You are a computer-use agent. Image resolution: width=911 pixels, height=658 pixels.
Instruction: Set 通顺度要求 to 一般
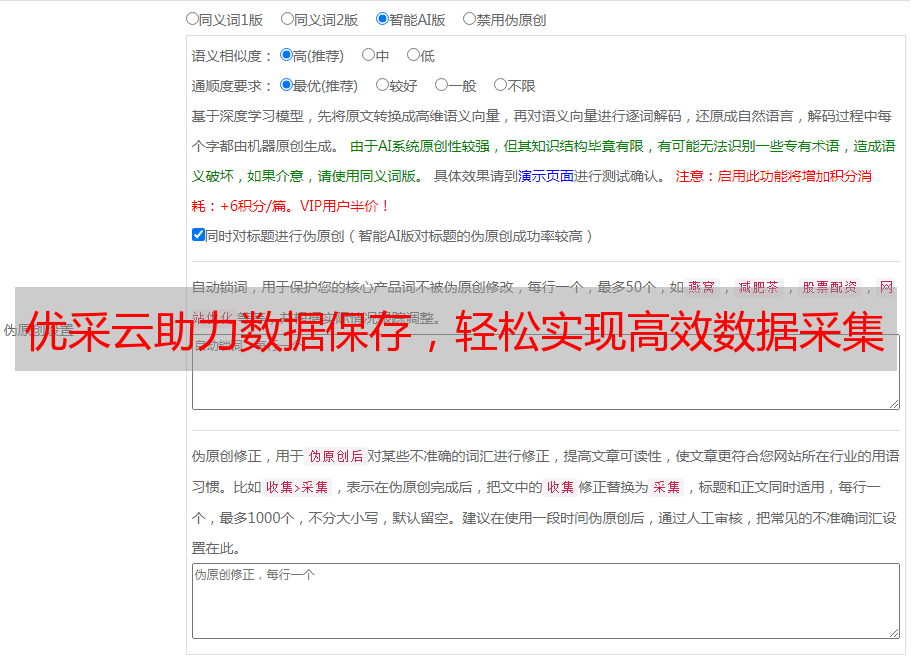(442, 85)
